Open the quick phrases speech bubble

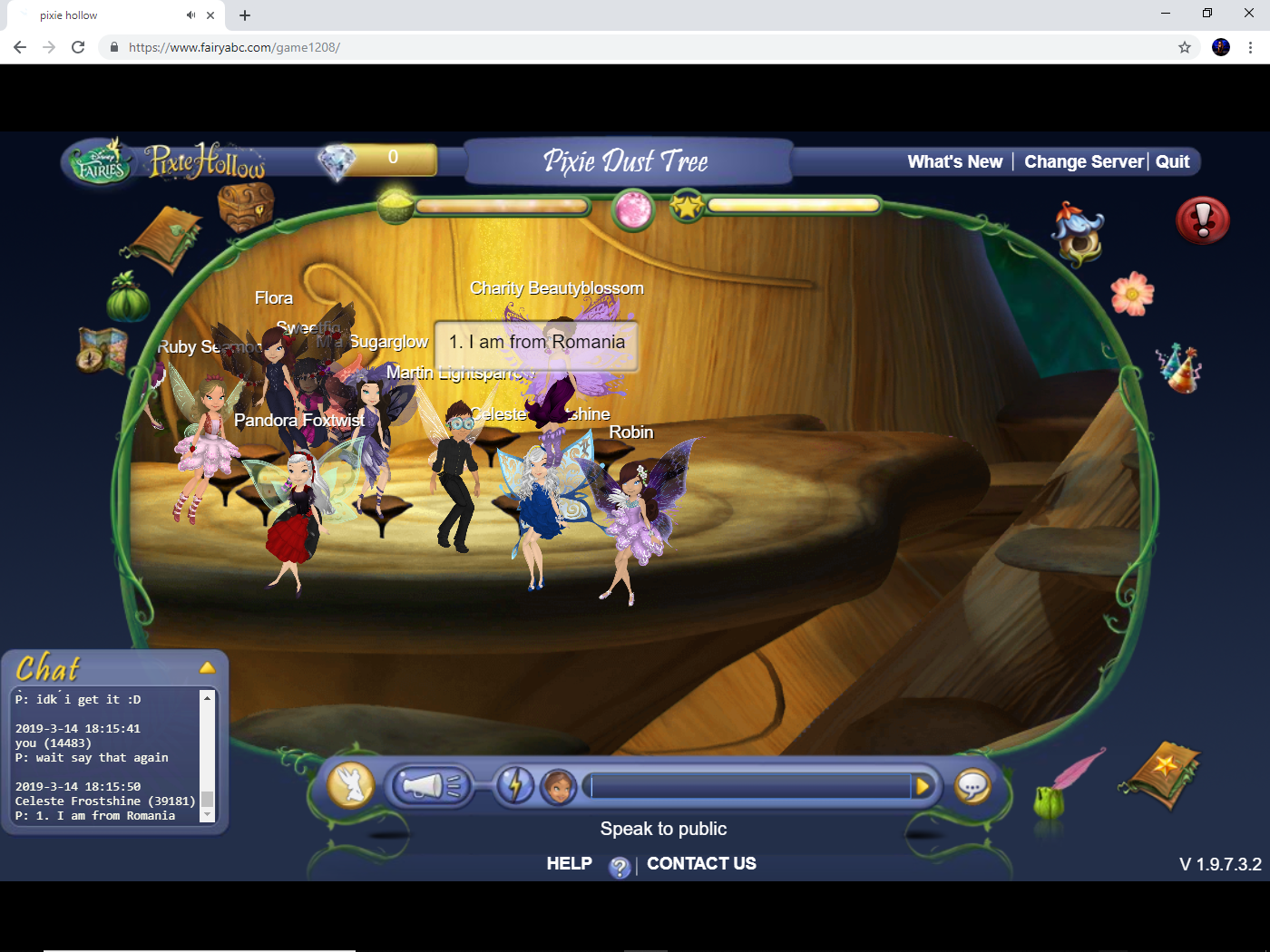(x=973, y=786)
